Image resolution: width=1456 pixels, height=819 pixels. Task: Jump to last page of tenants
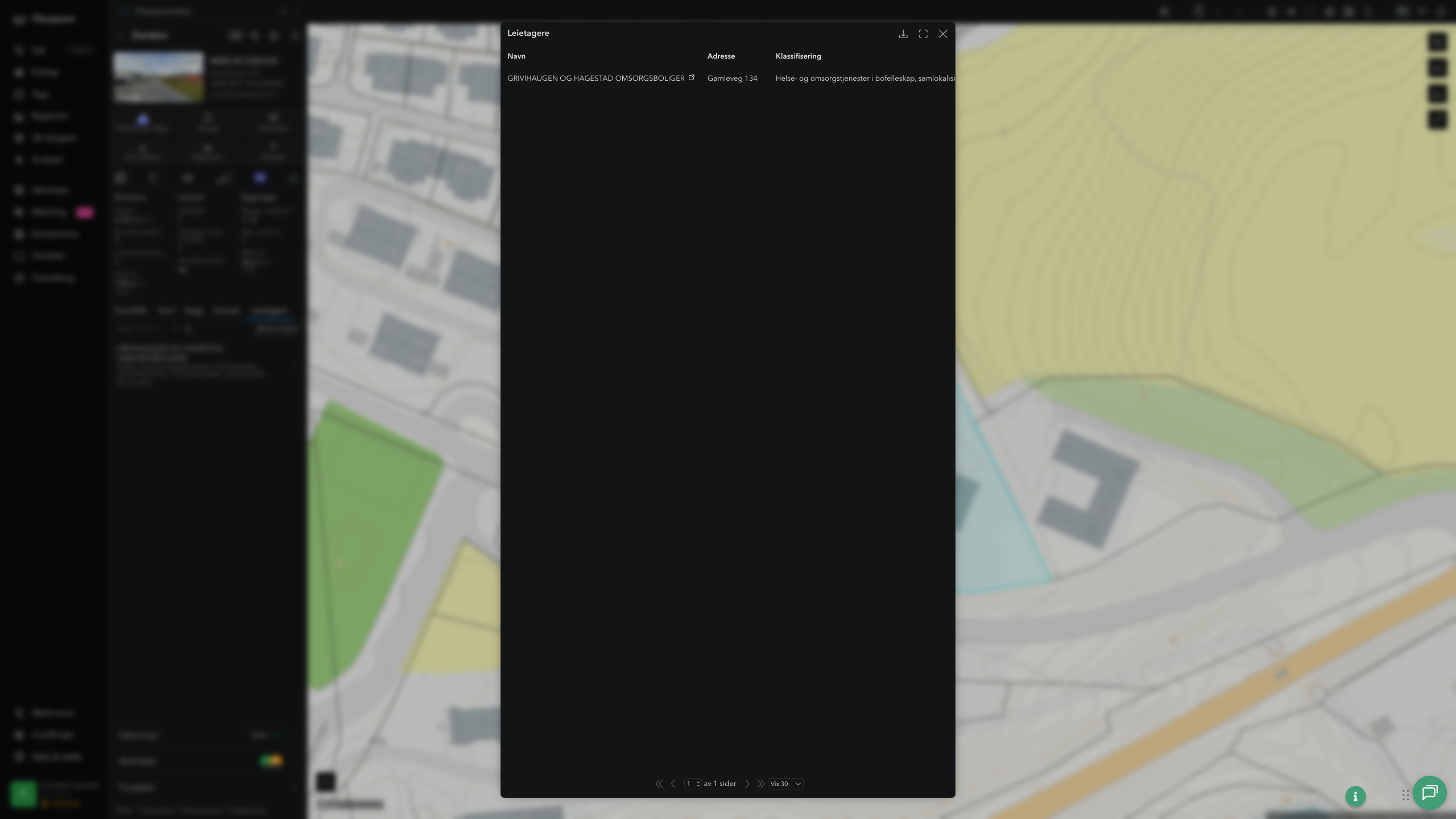tap(760, 784)
